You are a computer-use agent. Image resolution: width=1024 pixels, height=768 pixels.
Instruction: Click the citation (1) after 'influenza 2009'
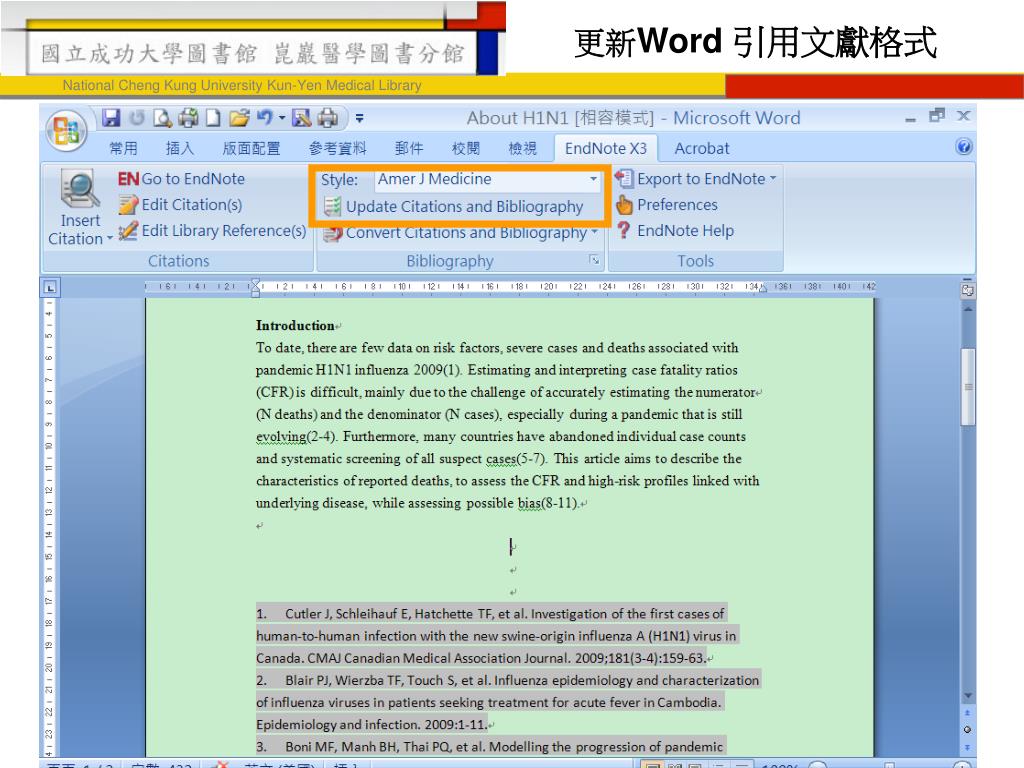pyautogui.click(x=452, y=370)
